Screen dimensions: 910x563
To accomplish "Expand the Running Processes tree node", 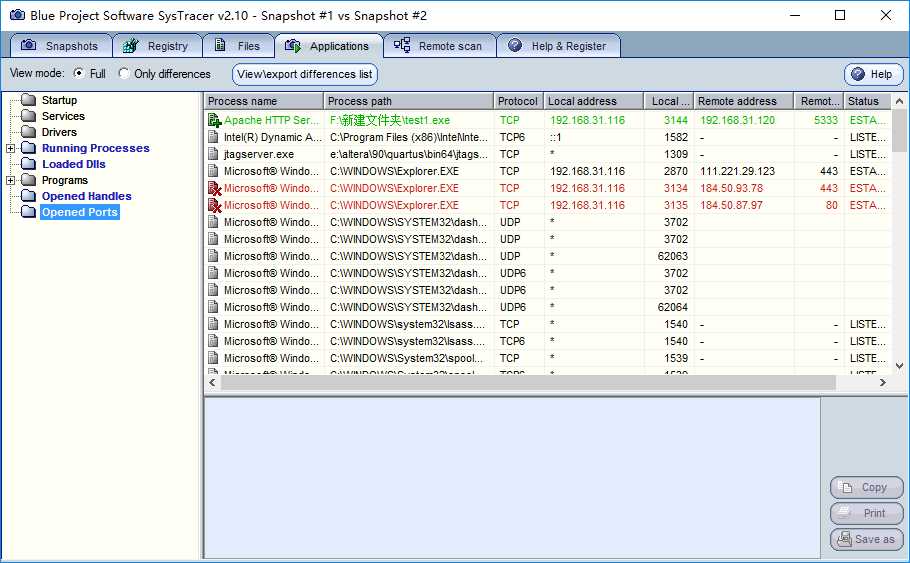I will pyautogui.click(x=10, y=149).
